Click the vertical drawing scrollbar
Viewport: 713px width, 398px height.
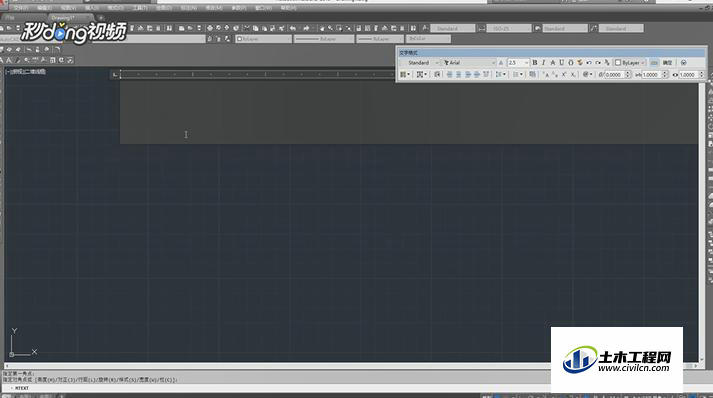click(x=702, y=221)
